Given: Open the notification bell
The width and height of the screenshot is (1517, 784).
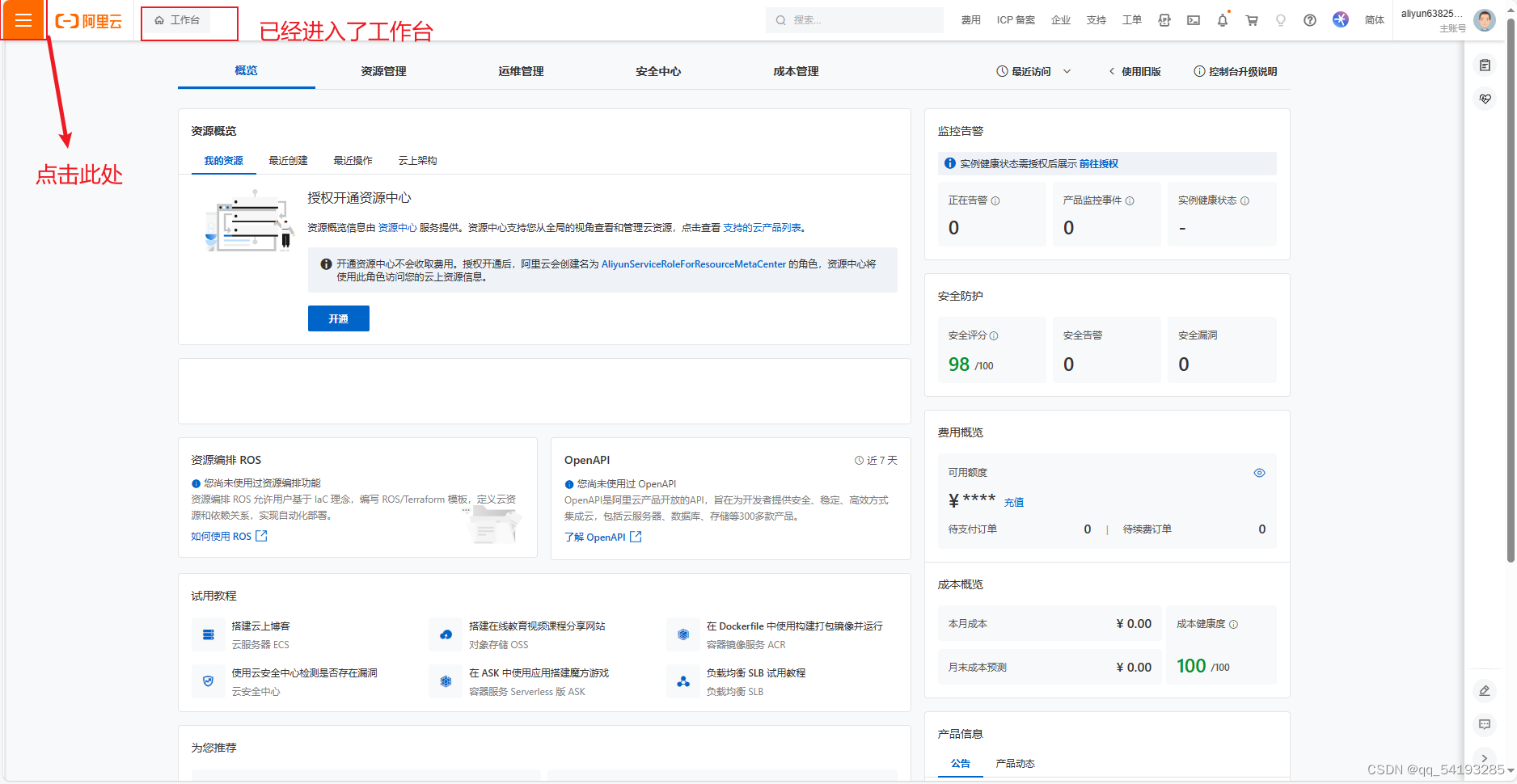Looking at the screenshot, I should (x=1223, y=20).
